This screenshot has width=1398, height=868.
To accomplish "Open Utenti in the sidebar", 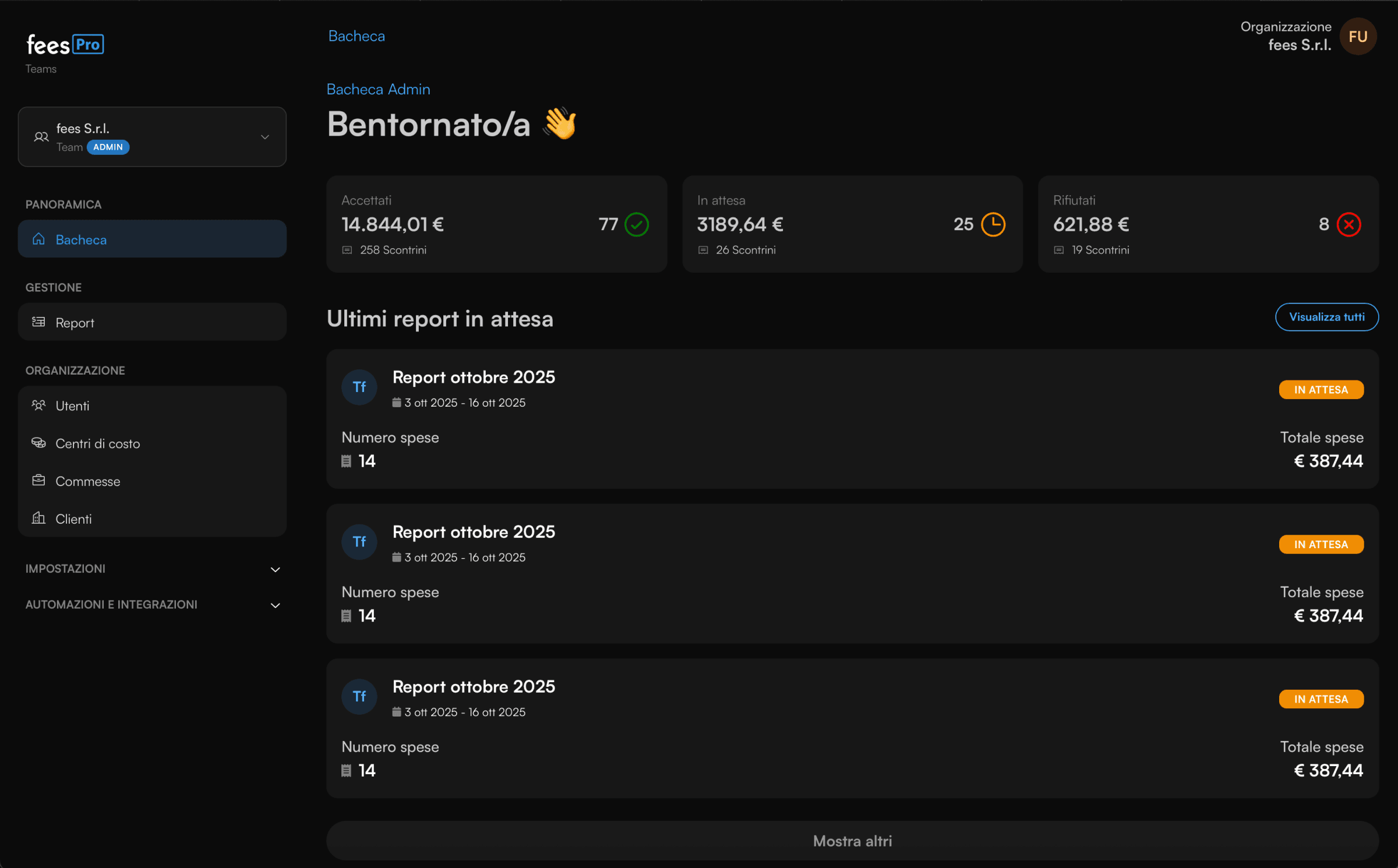I will (72, 406).
